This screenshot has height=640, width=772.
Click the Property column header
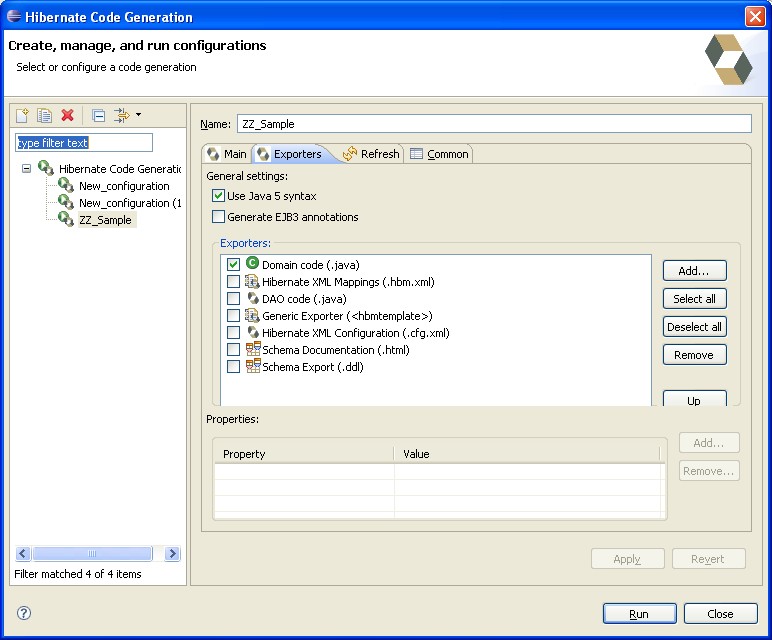pos(304,454)
